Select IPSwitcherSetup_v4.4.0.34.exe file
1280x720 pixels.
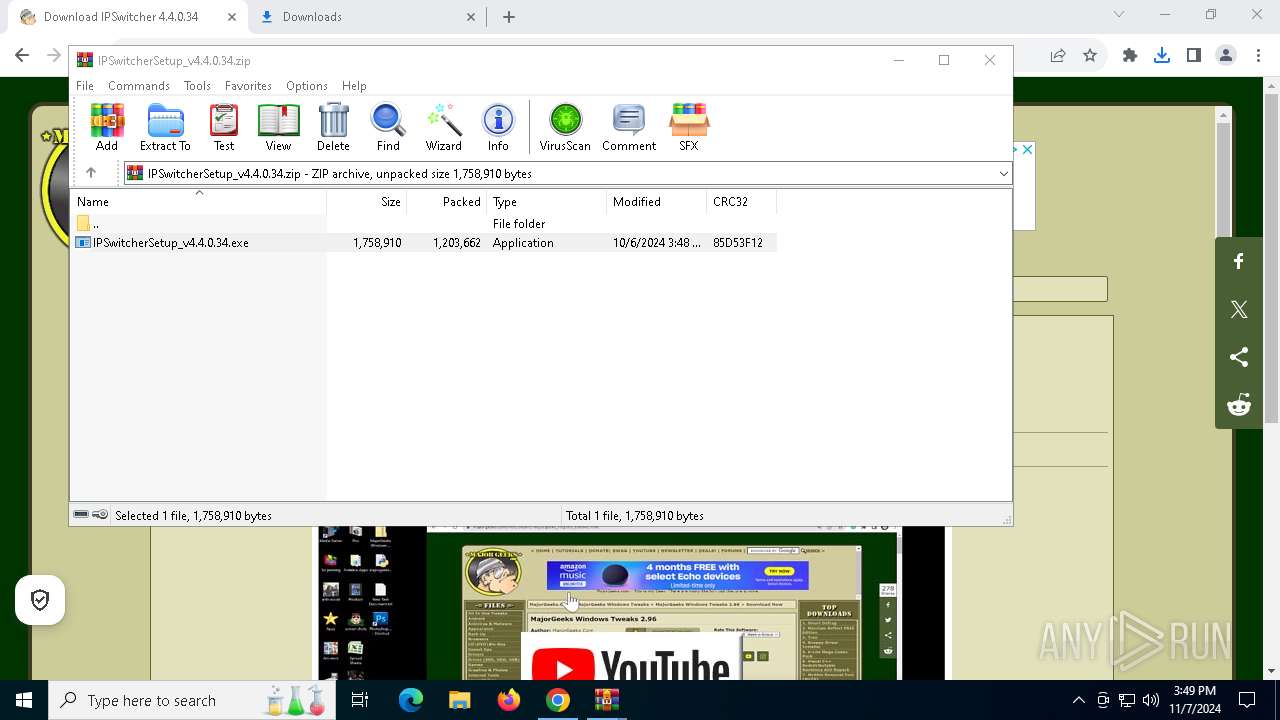point(424,243)
